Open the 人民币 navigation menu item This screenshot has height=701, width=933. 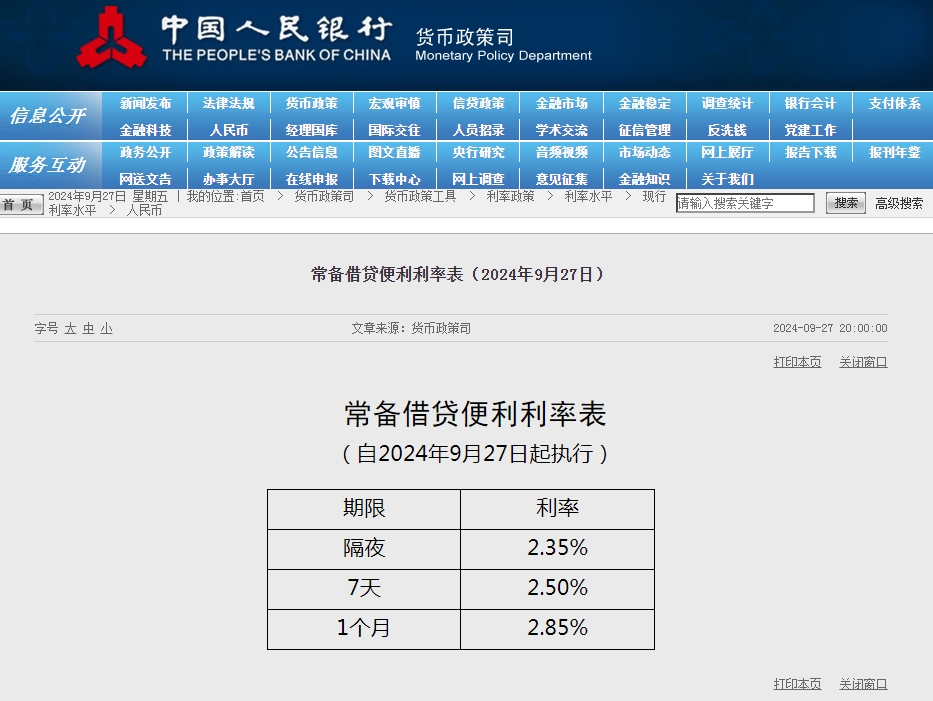[228, 130]
